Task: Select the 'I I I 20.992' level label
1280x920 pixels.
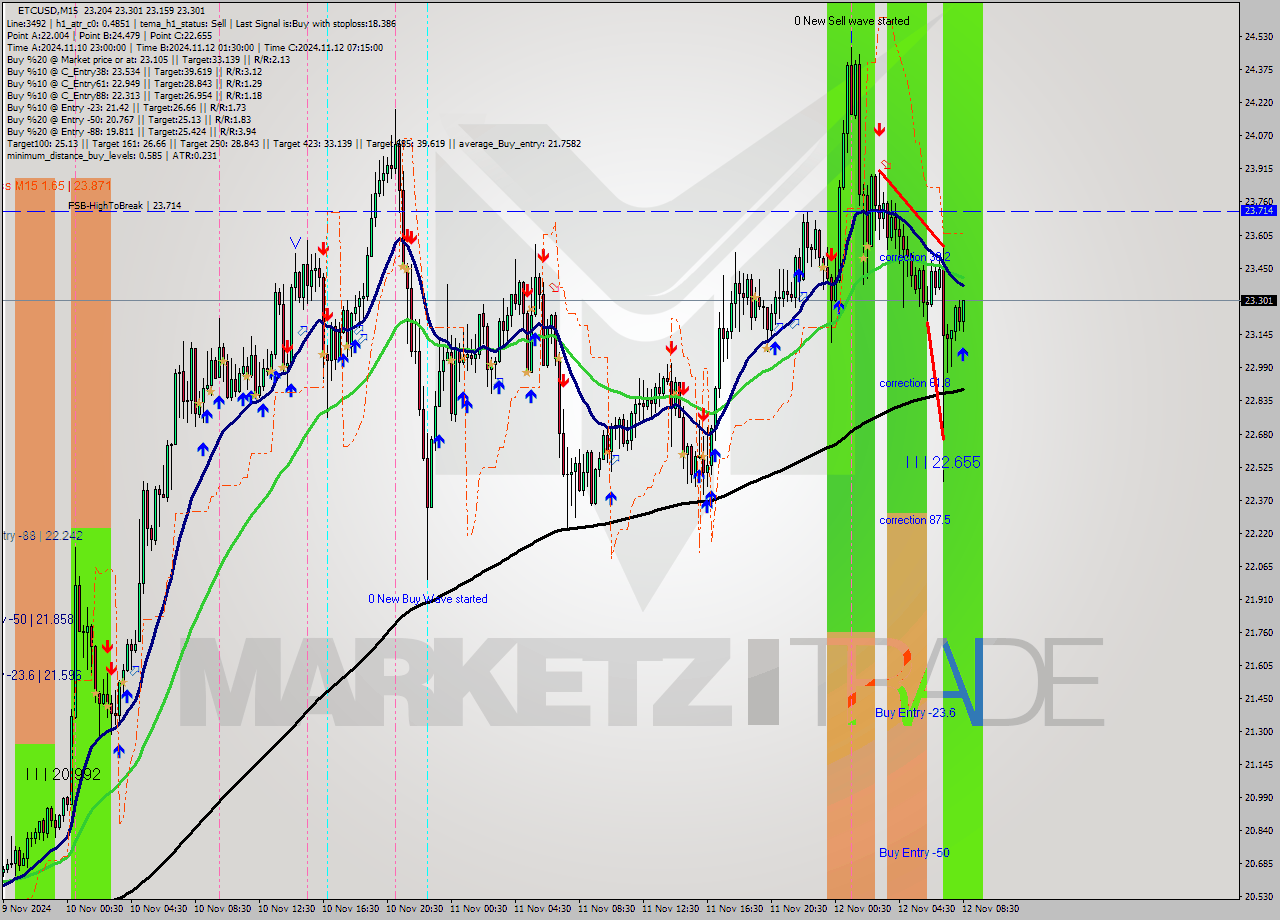Action: click(x=63, y=774)
